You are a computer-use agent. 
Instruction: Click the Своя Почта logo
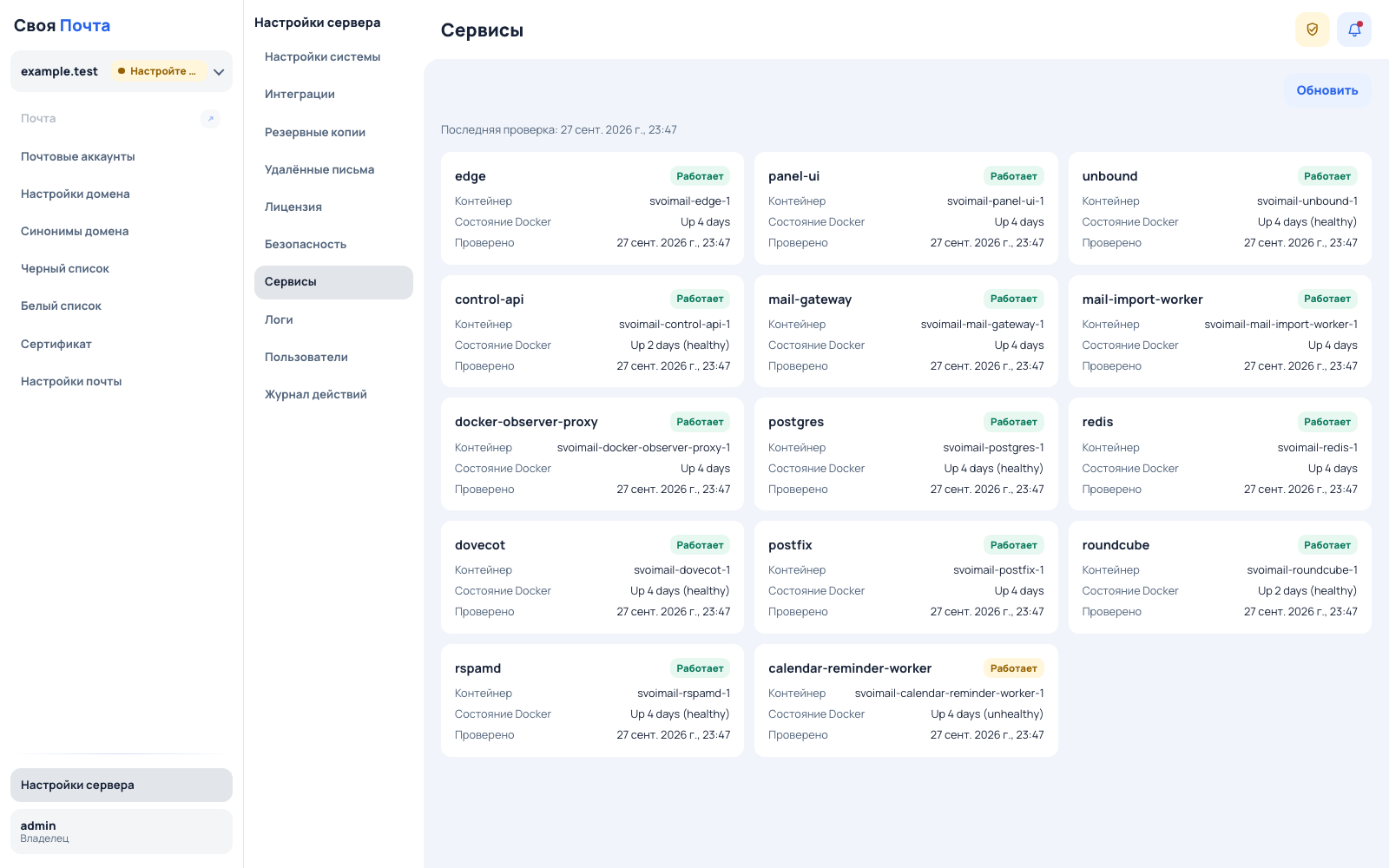click(x=62, y=26)
